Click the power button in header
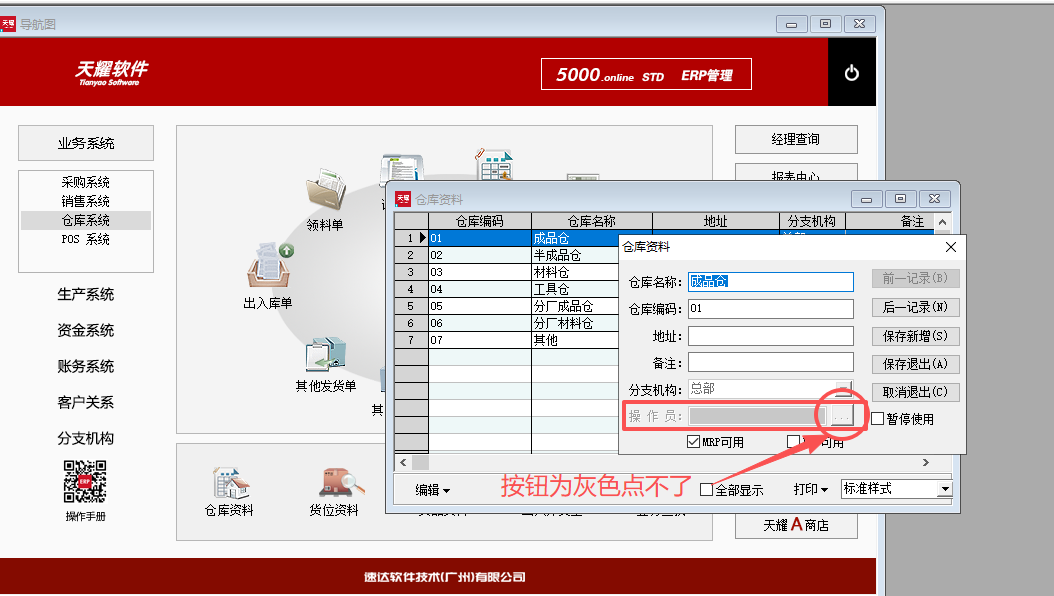Screen dimensions: 1054x596 point(852,73)
